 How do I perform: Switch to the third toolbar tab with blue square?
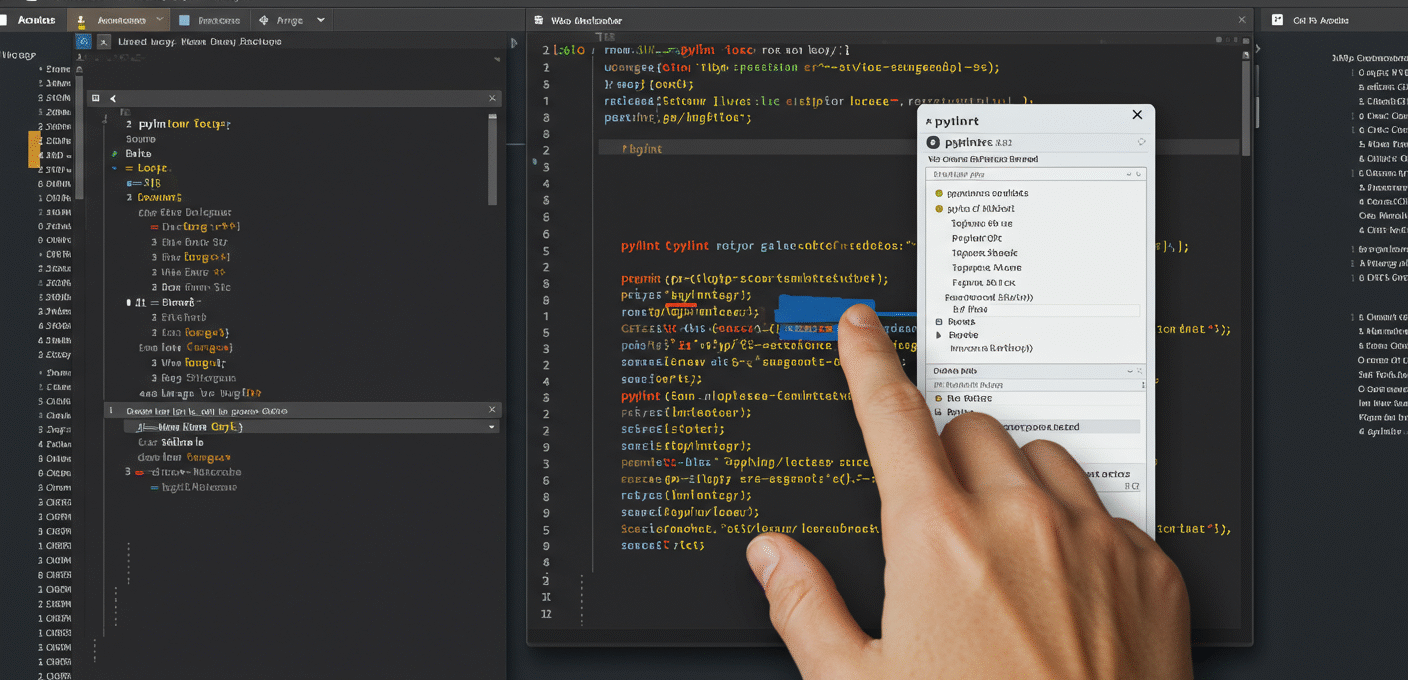coord(211,20)
